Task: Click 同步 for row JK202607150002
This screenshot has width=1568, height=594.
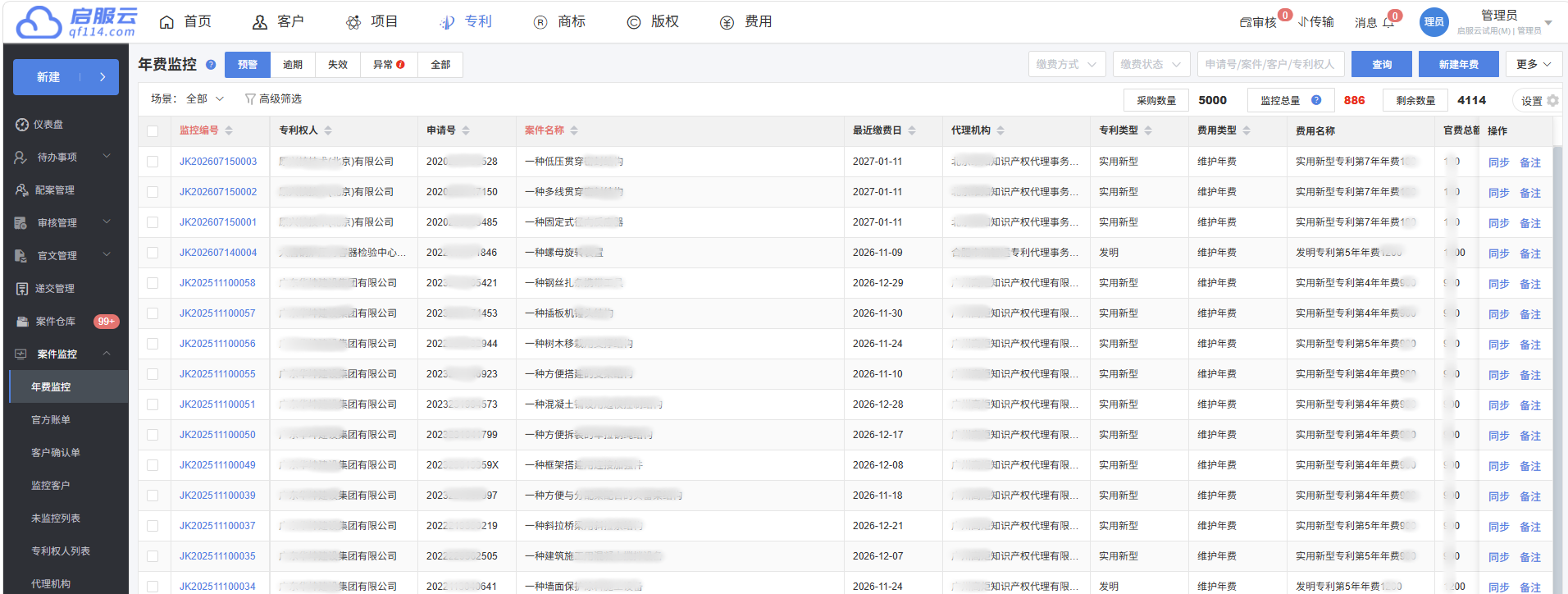Action: (x=1498, y=193)
